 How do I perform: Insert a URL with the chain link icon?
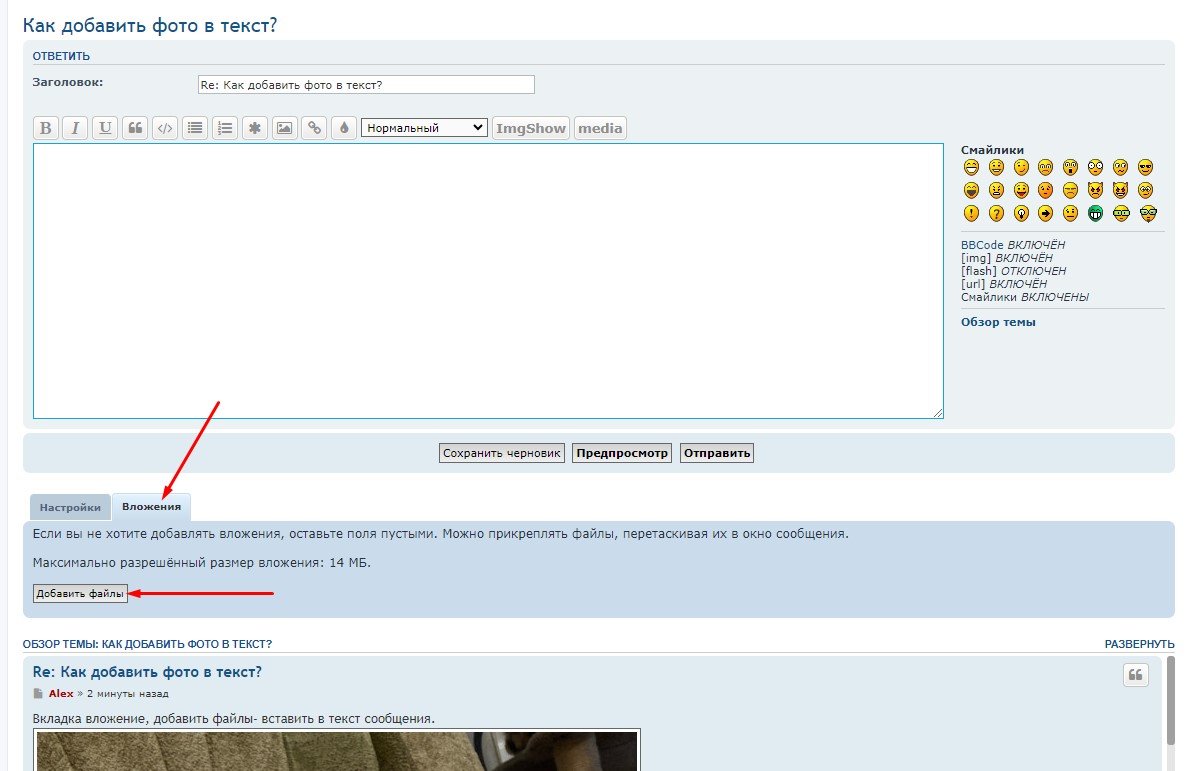314,128
